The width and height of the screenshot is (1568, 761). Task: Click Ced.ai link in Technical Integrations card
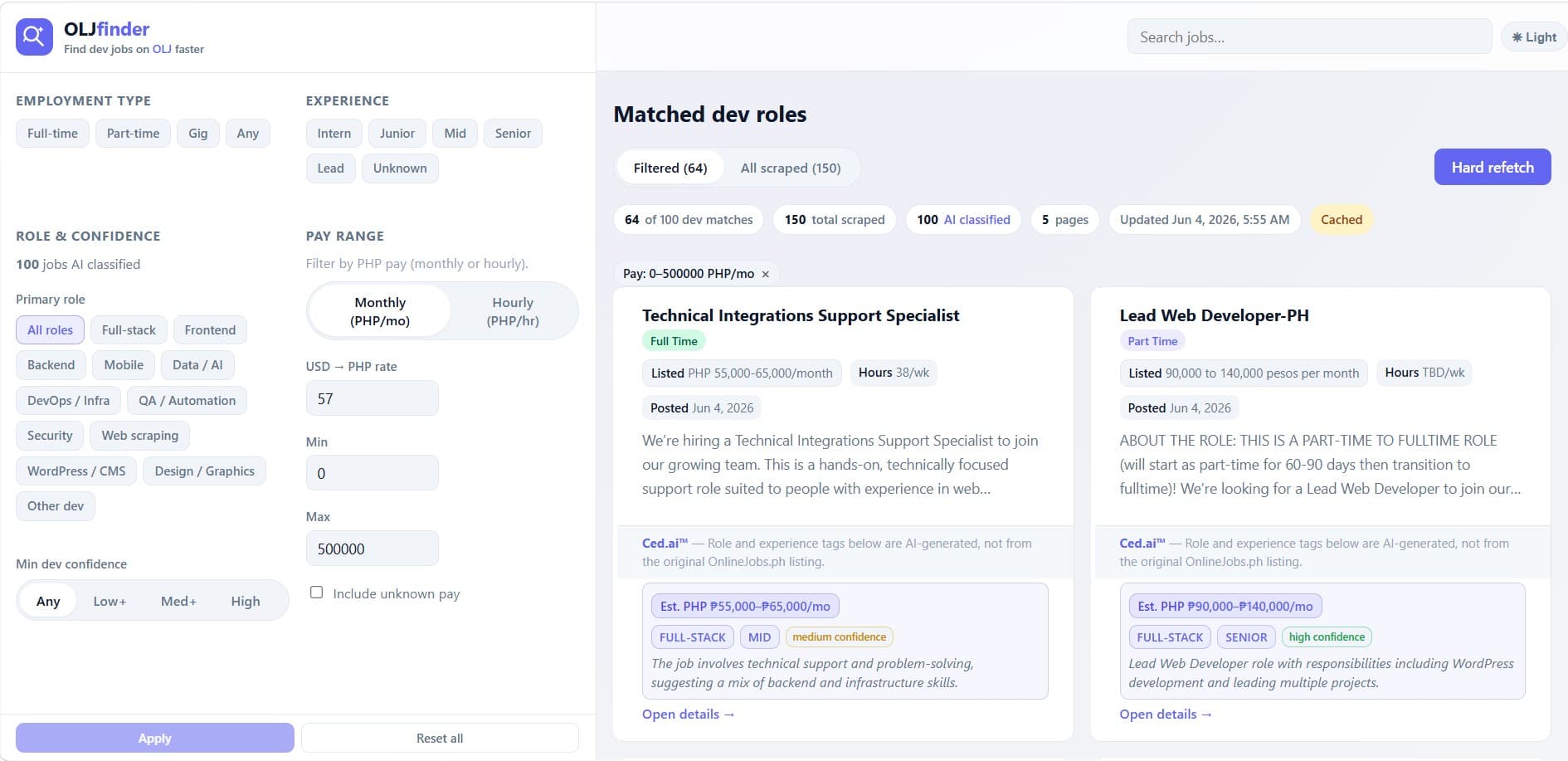[x=665, y=544]
